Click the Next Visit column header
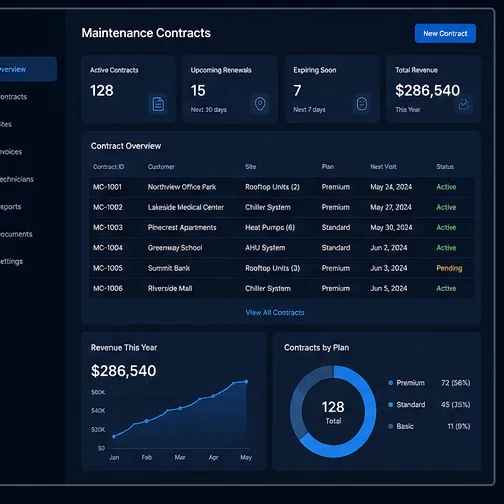Image resolution: width=504 pixels, height=504 pixels. tap(383, 167)
